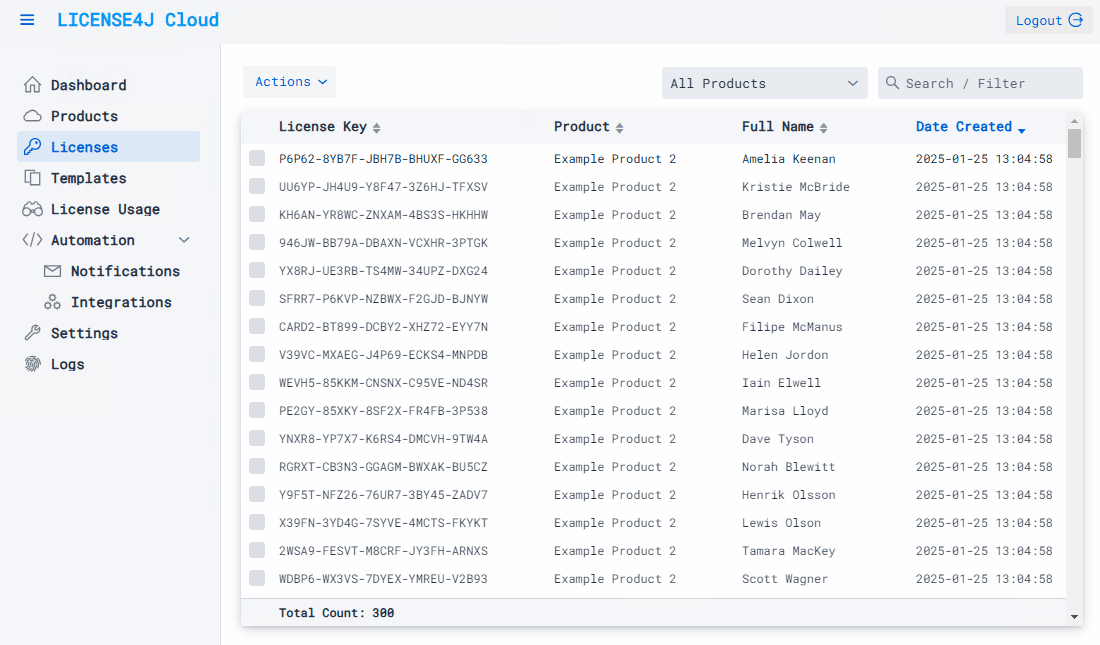
Task: Go to Settings in the sidebar
Action: [84, 333]
